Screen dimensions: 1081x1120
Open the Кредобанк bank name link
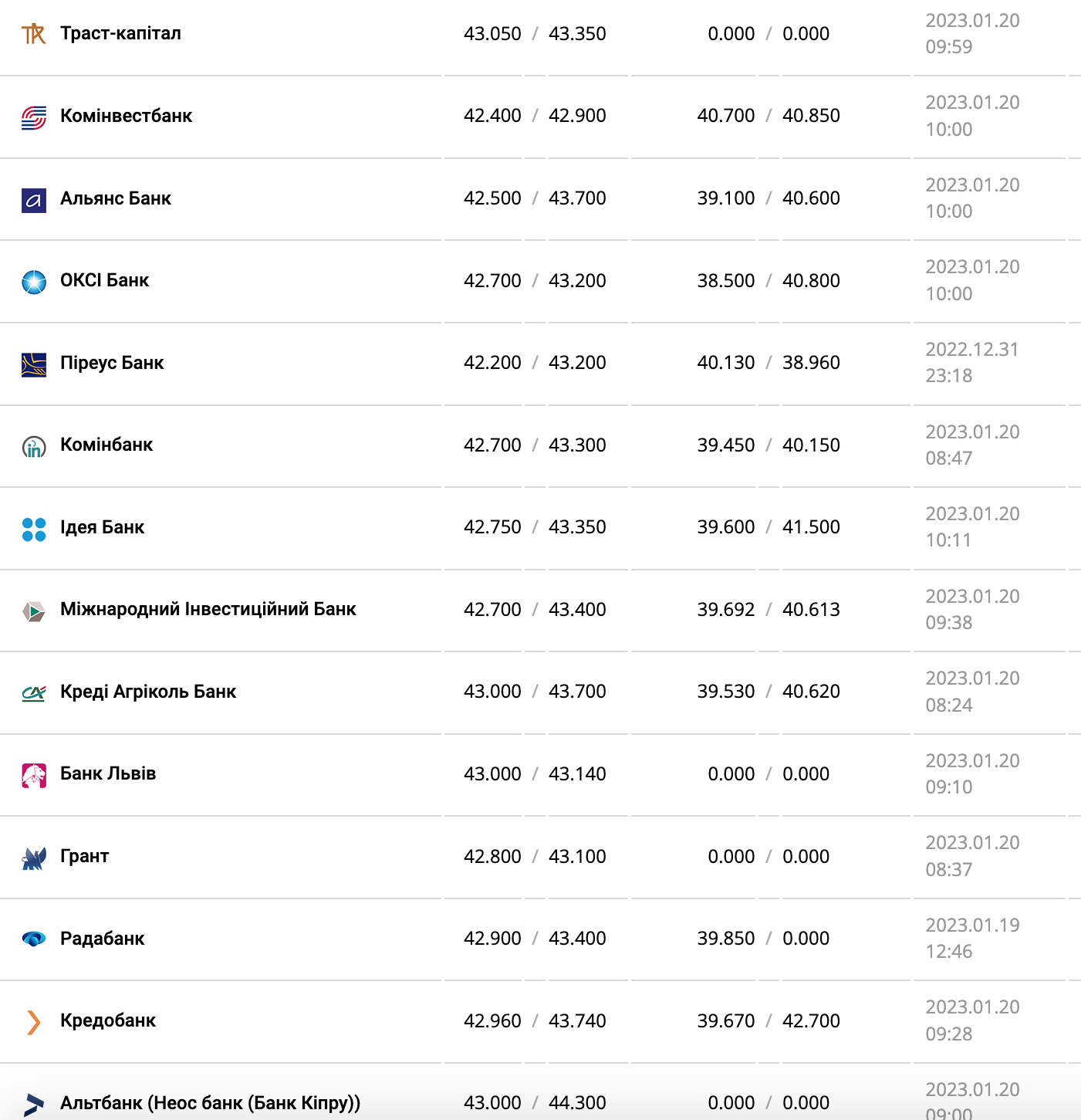(108, 1020)
